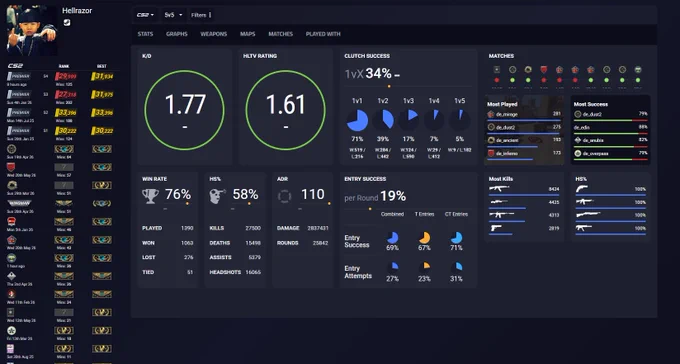The width and height of the screenshot is (680, 364).
Task: Switch to the STATS tab
Action: tap(145, 34)
